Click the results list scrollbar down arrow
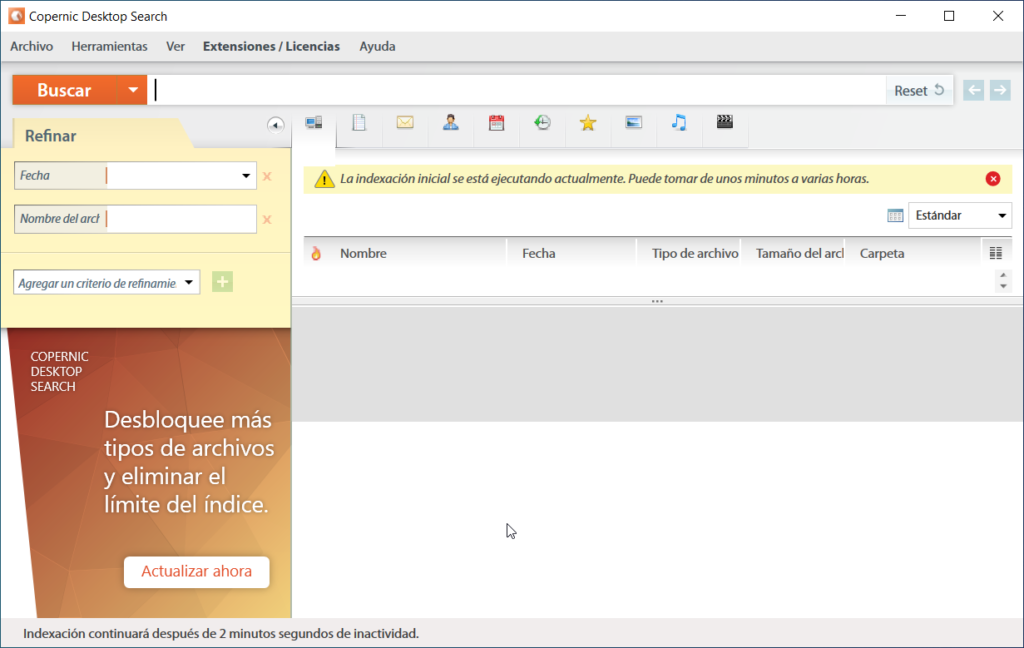This screenshot has width=1024, height=648. click(1003, 287)
